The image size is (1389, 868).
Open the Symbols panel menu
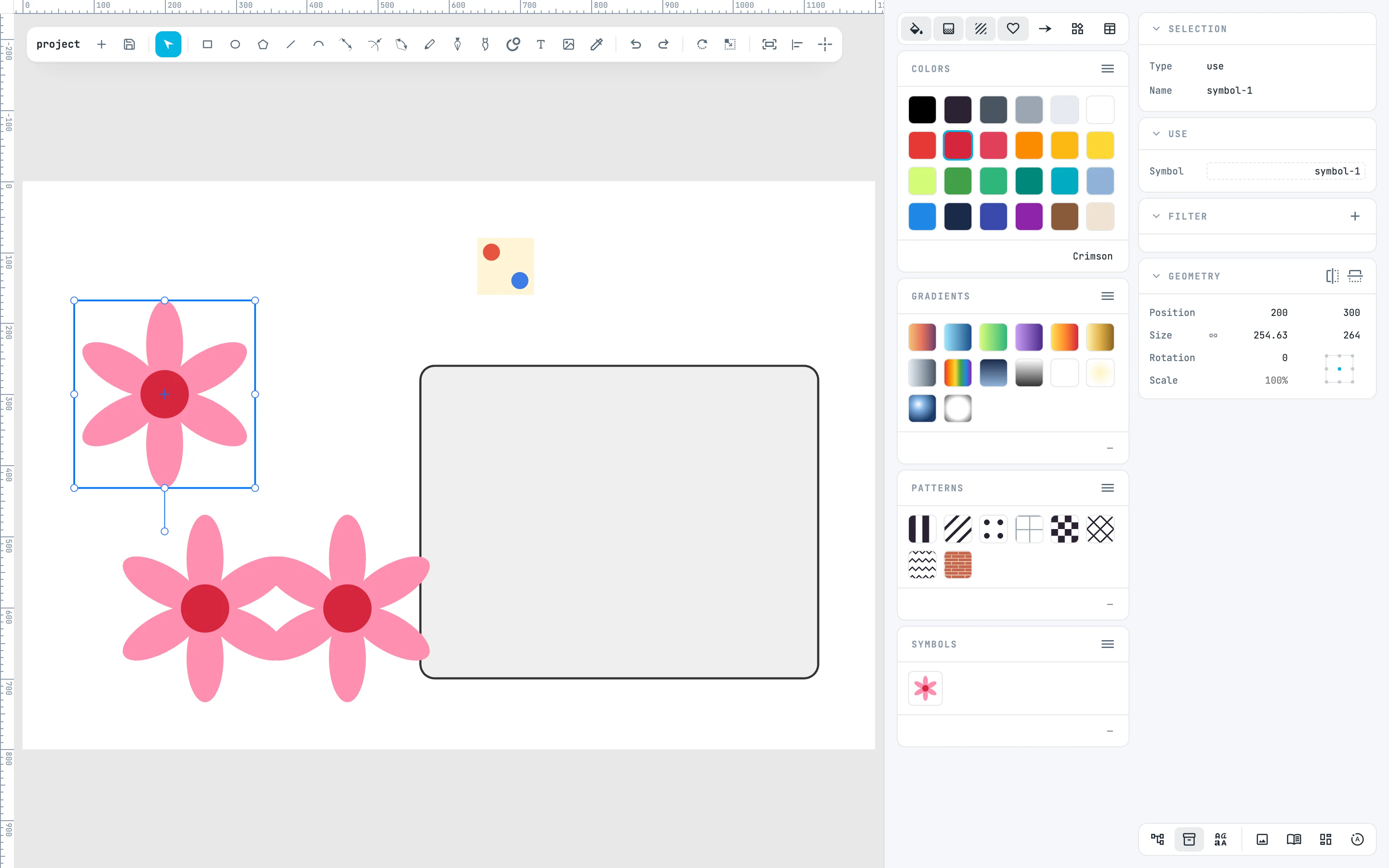[1108, 644]
